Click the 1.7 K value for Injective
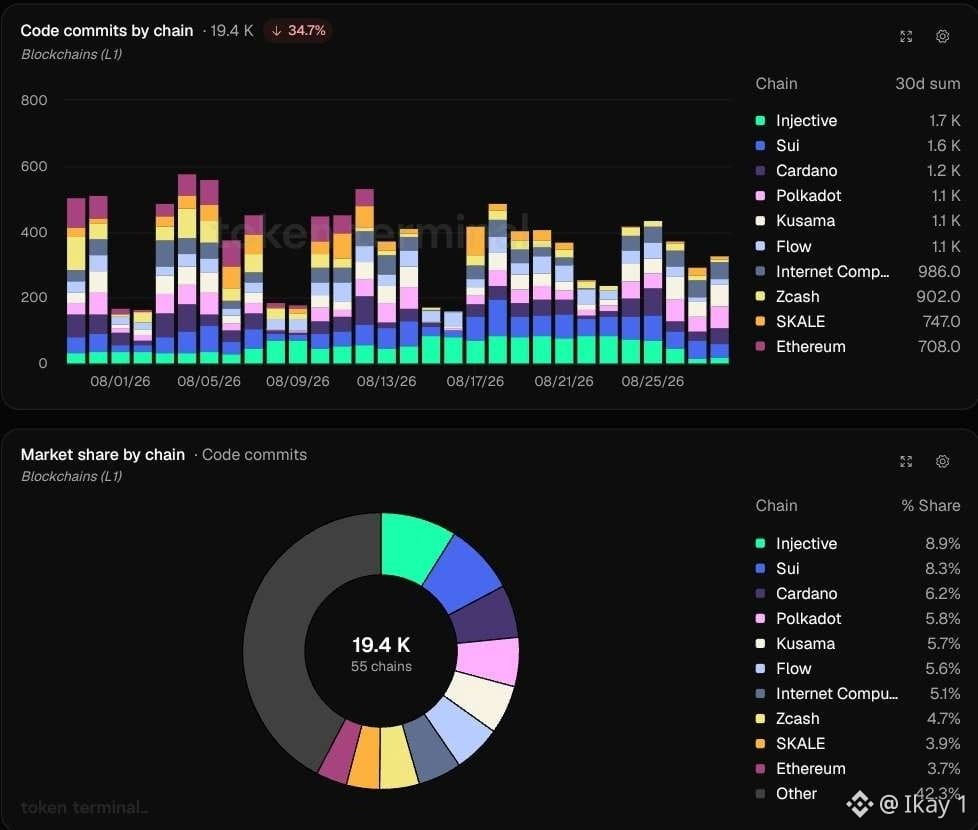 (x=944, y=120)
